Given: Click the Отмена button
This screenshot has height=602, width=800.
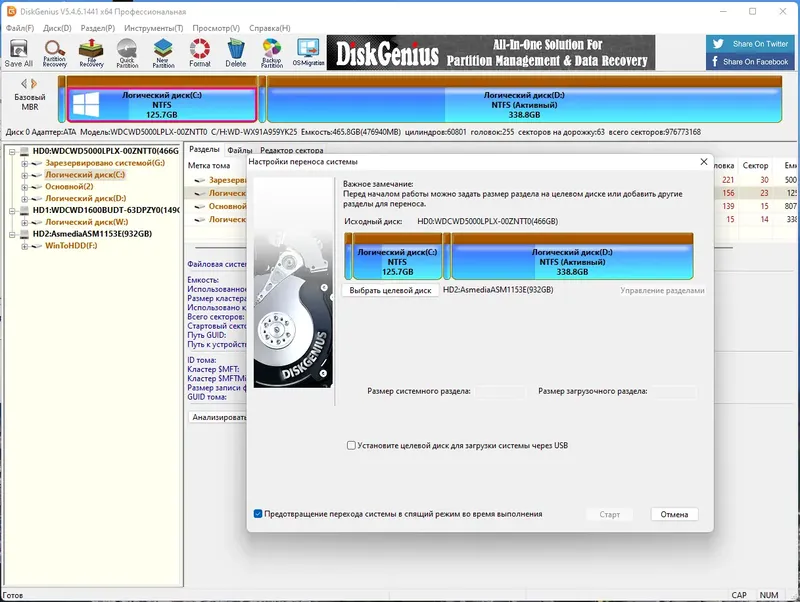Looking at the screenshot, I should (674, 514).
